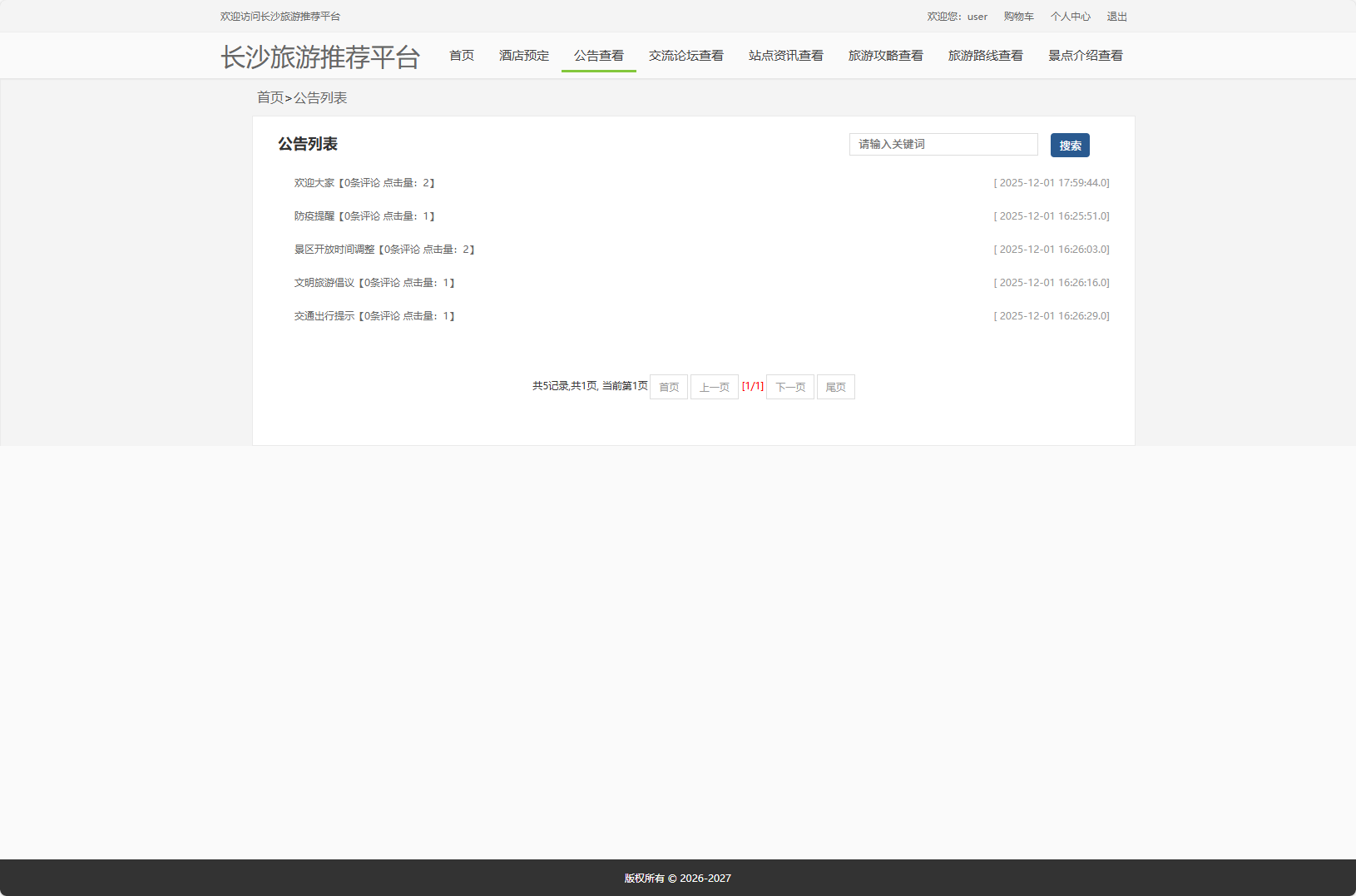Open the 个人中心 personal center
This screenshot has height=896, width=1356.
click(x=1071, y=16)
